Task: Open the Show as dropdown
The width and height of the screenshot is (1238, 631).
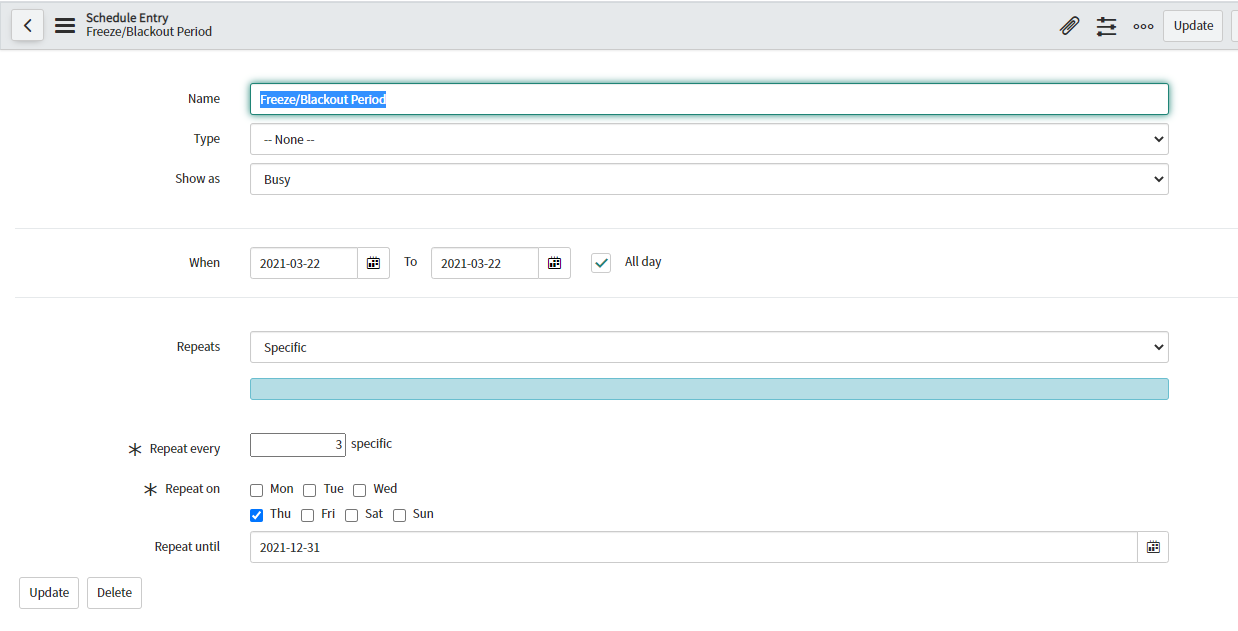Action: point(709,178)
